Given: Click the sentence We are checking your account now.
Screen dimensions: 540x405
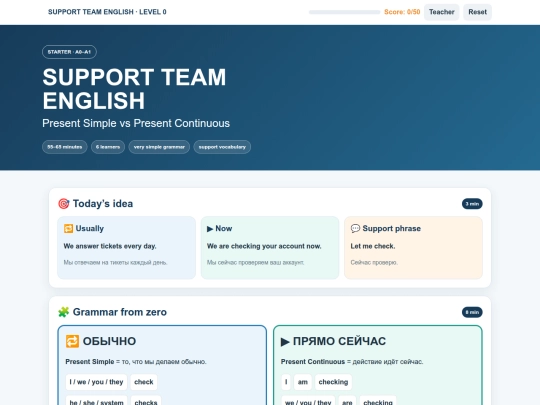Looking at the screenshot, I should pos(264,246).
